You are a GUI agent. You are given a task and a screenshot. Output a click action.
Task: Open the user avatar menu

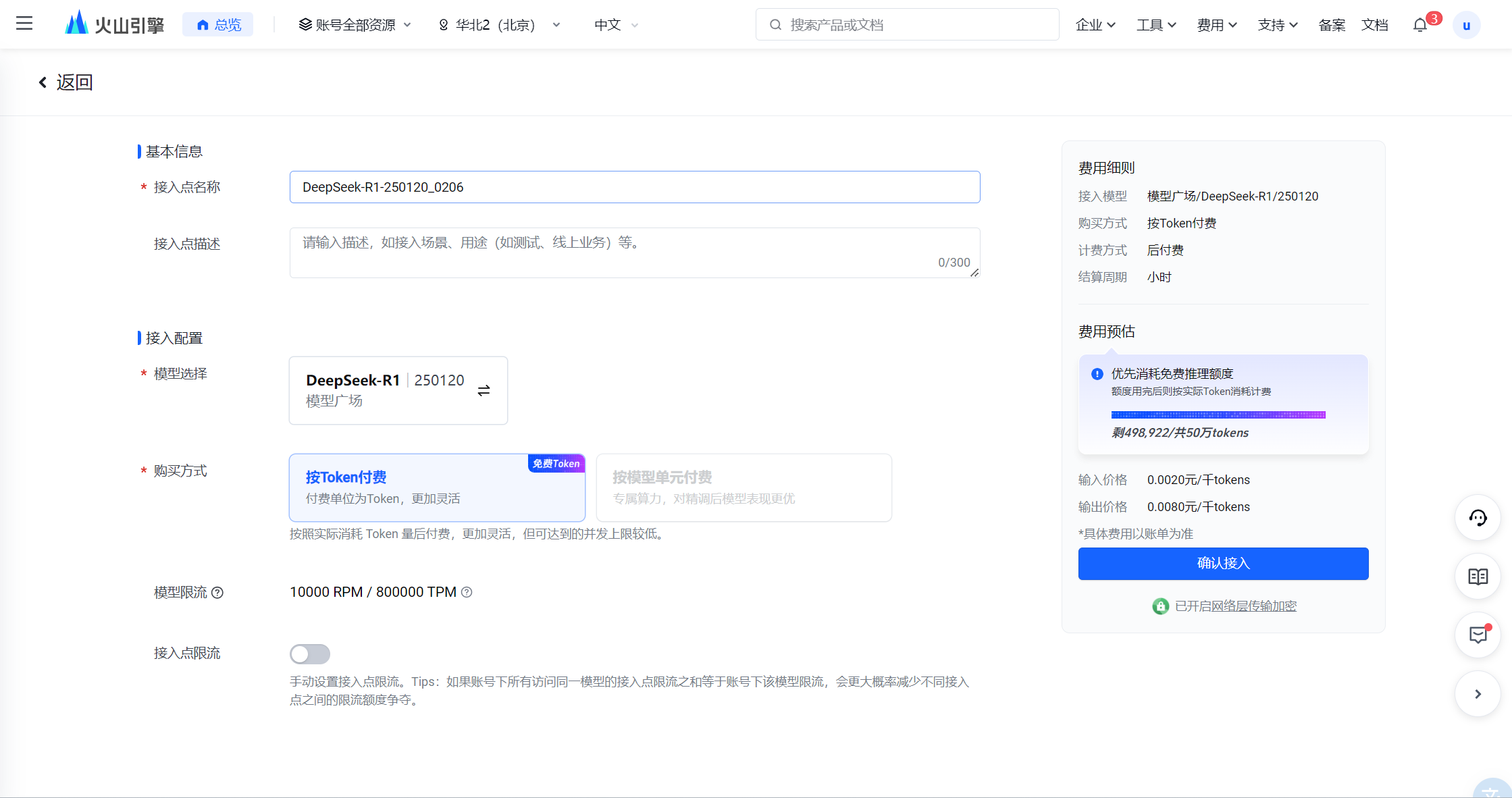(x=1466, y=26)
